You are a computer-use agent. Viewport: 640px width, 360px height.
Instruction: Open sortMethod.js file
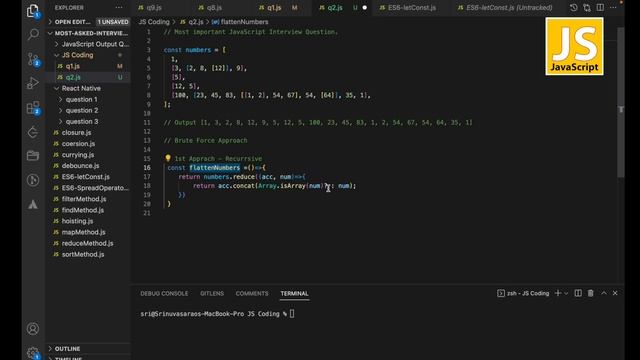point(83,254)
